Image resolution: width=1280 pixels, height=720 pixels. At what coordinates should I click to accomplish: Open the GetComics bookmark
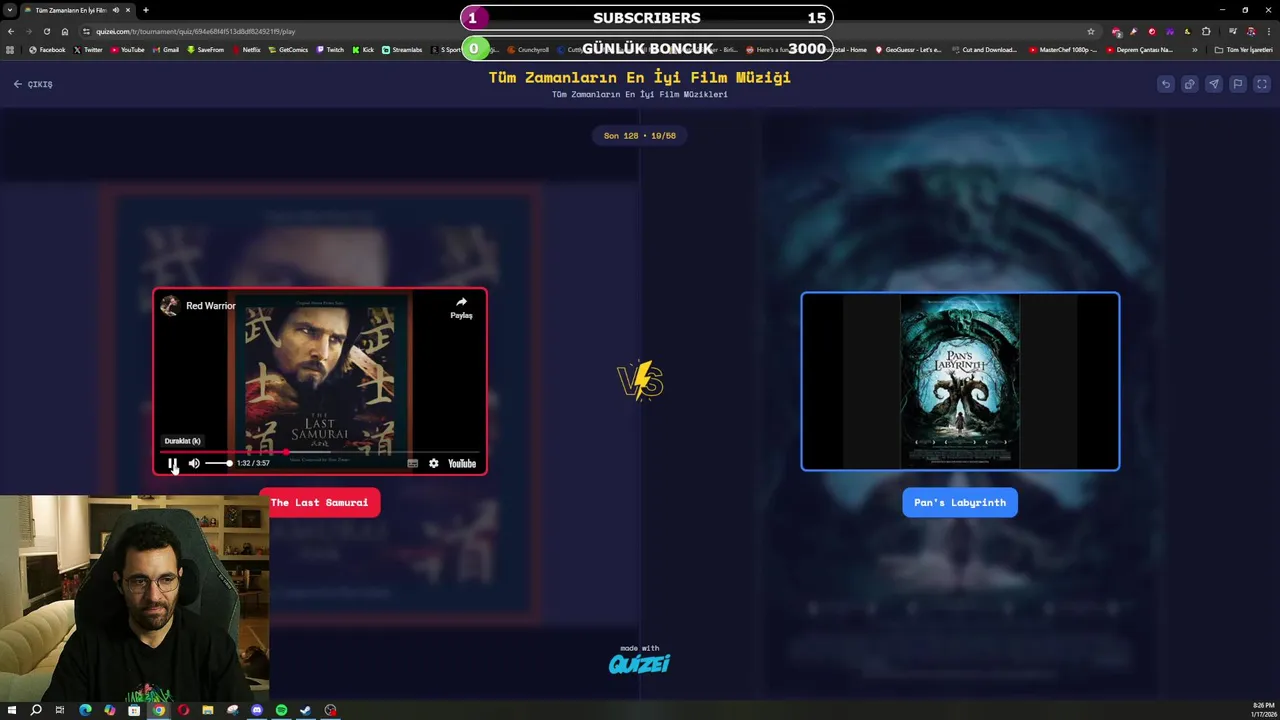pyautogui.click(x=288, y=49)
